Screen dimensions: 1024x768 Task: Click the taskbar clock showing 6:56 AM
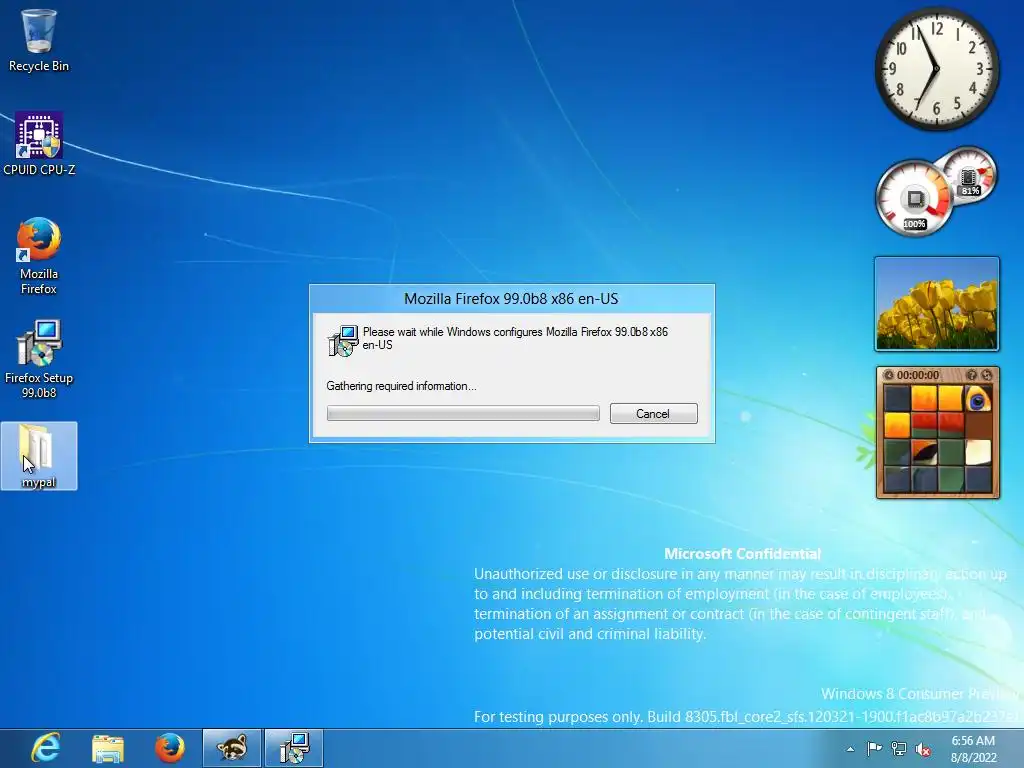tap(973, 748)
